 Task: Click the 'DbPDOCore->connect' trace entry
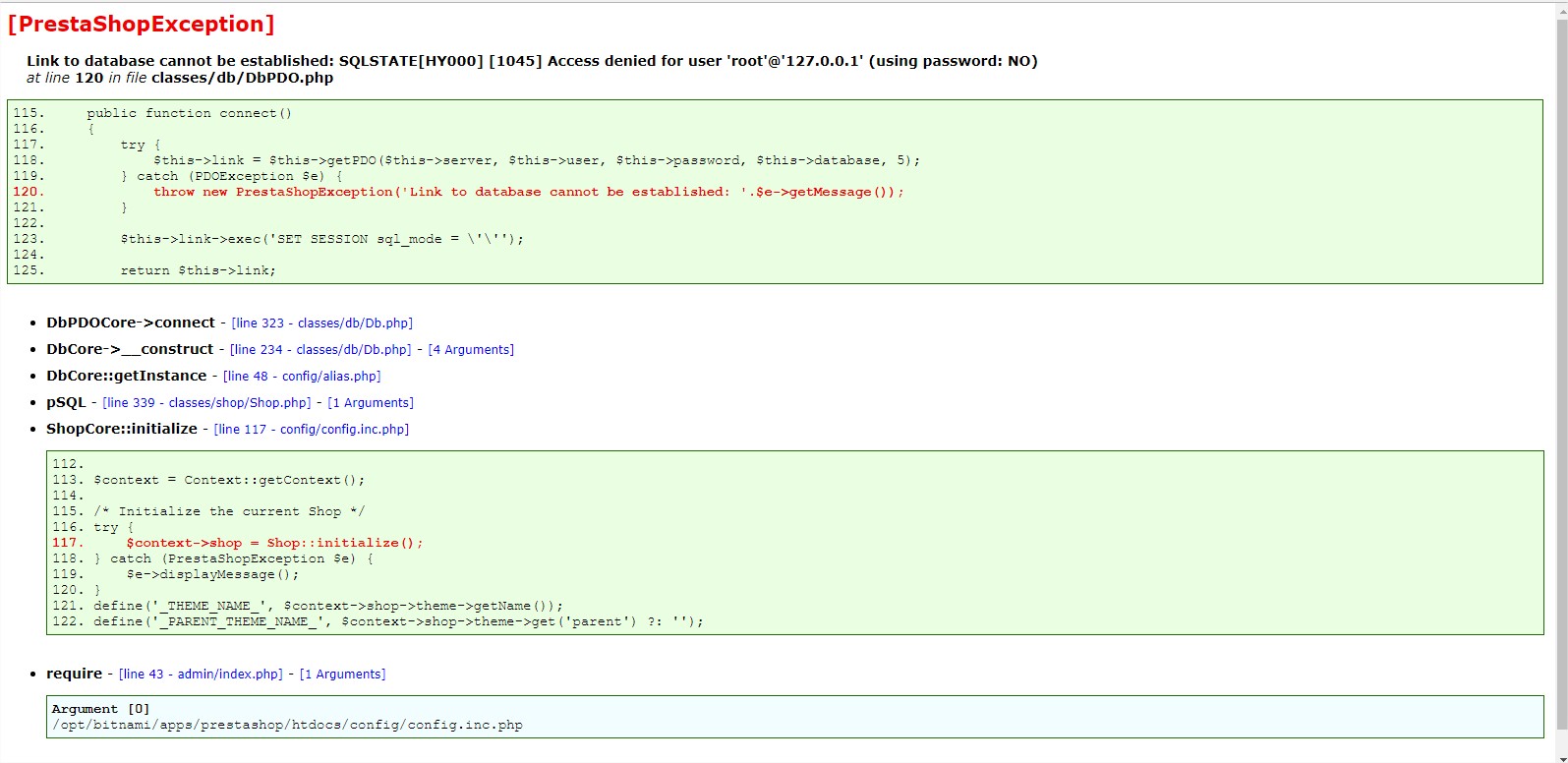(x=131, y=323)
